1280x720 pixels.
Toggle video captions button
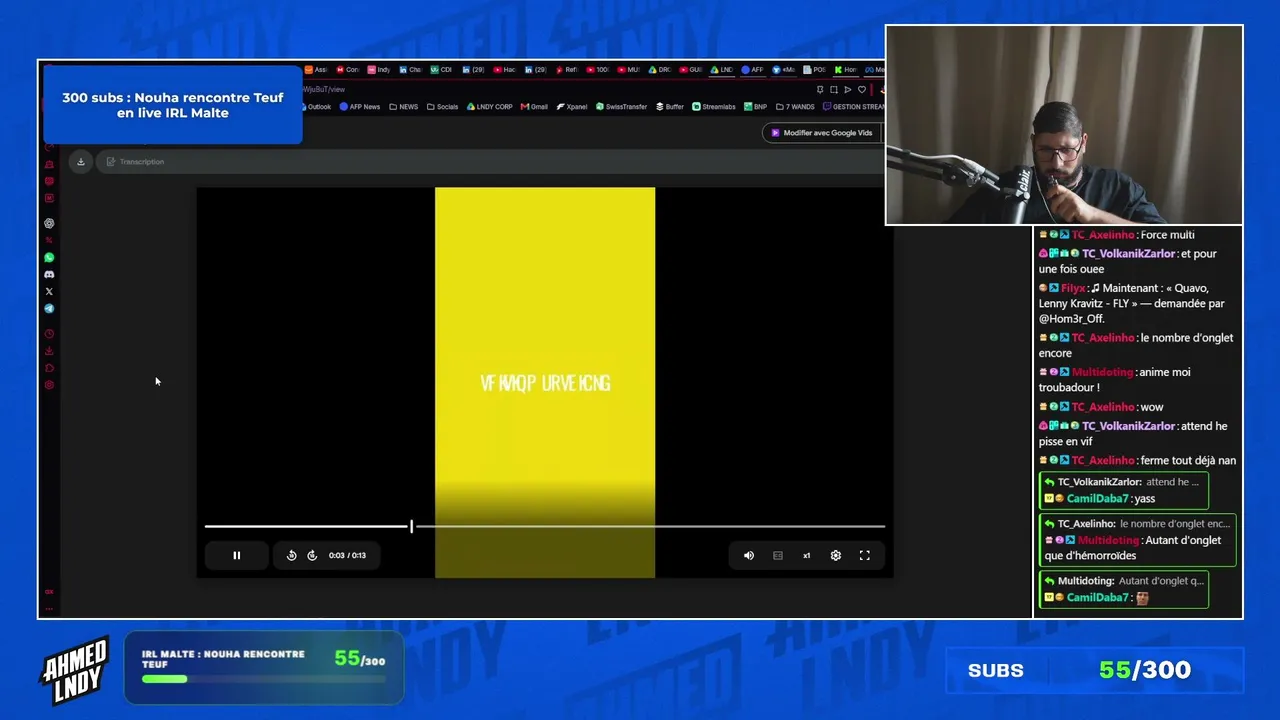[x=778, y=555]
